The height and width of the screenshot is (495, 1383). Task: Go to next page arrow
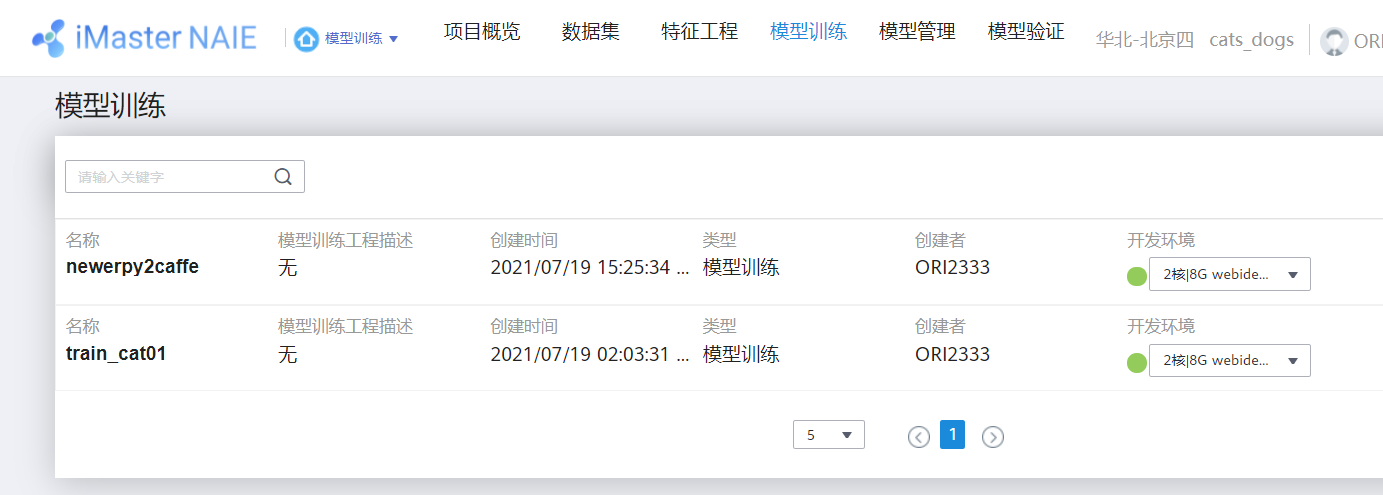click(x=992, y=436)
